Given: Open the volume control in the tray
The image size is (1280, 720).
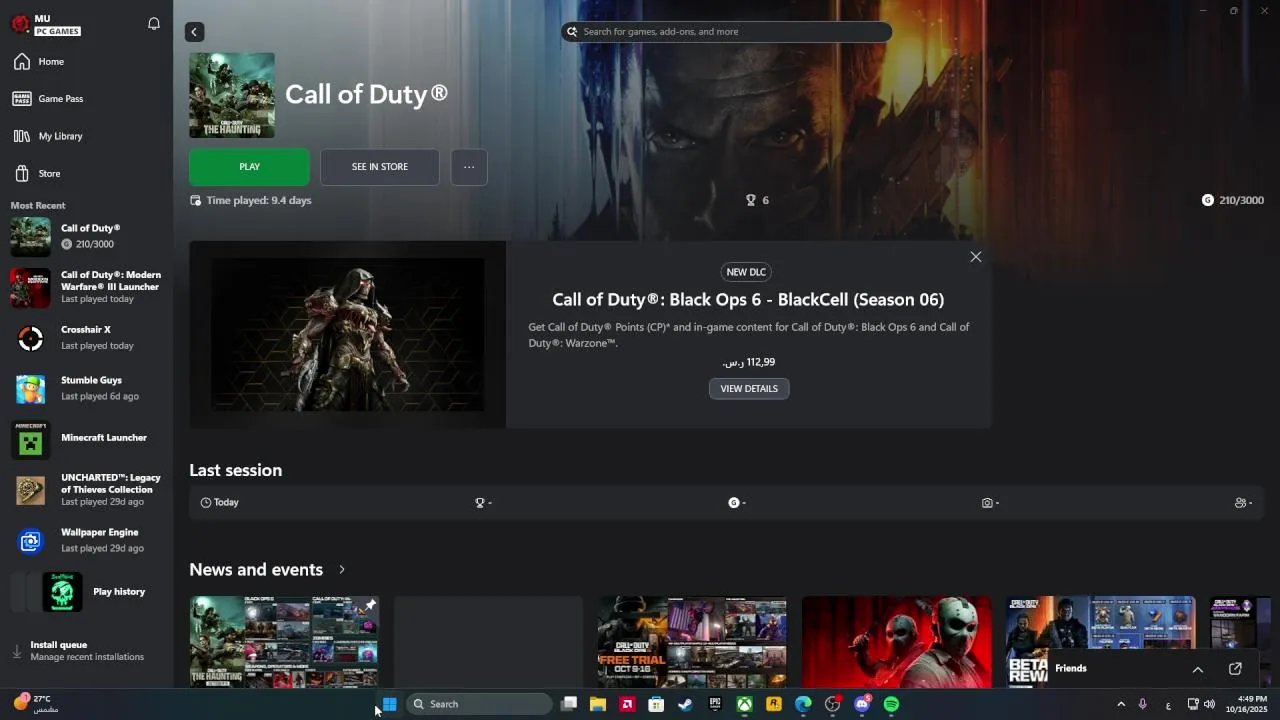Looking at the screenshot, I should (x=1209, y=704).
